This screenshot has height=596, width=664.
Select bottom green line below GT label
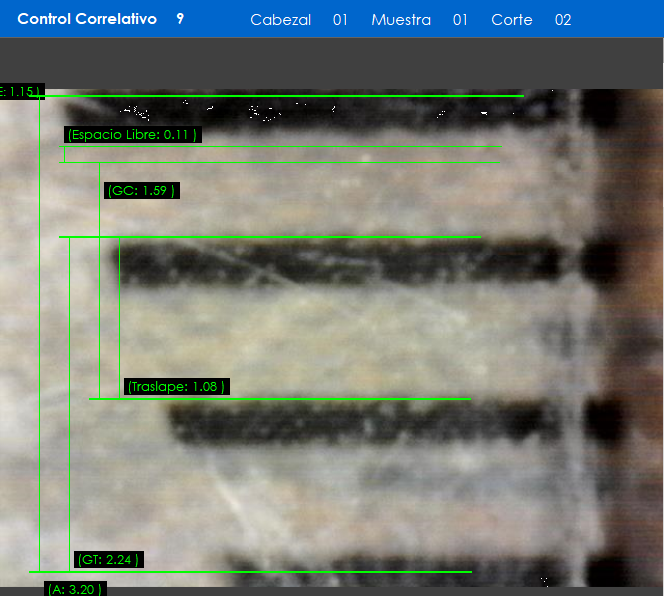pos(300,572)
